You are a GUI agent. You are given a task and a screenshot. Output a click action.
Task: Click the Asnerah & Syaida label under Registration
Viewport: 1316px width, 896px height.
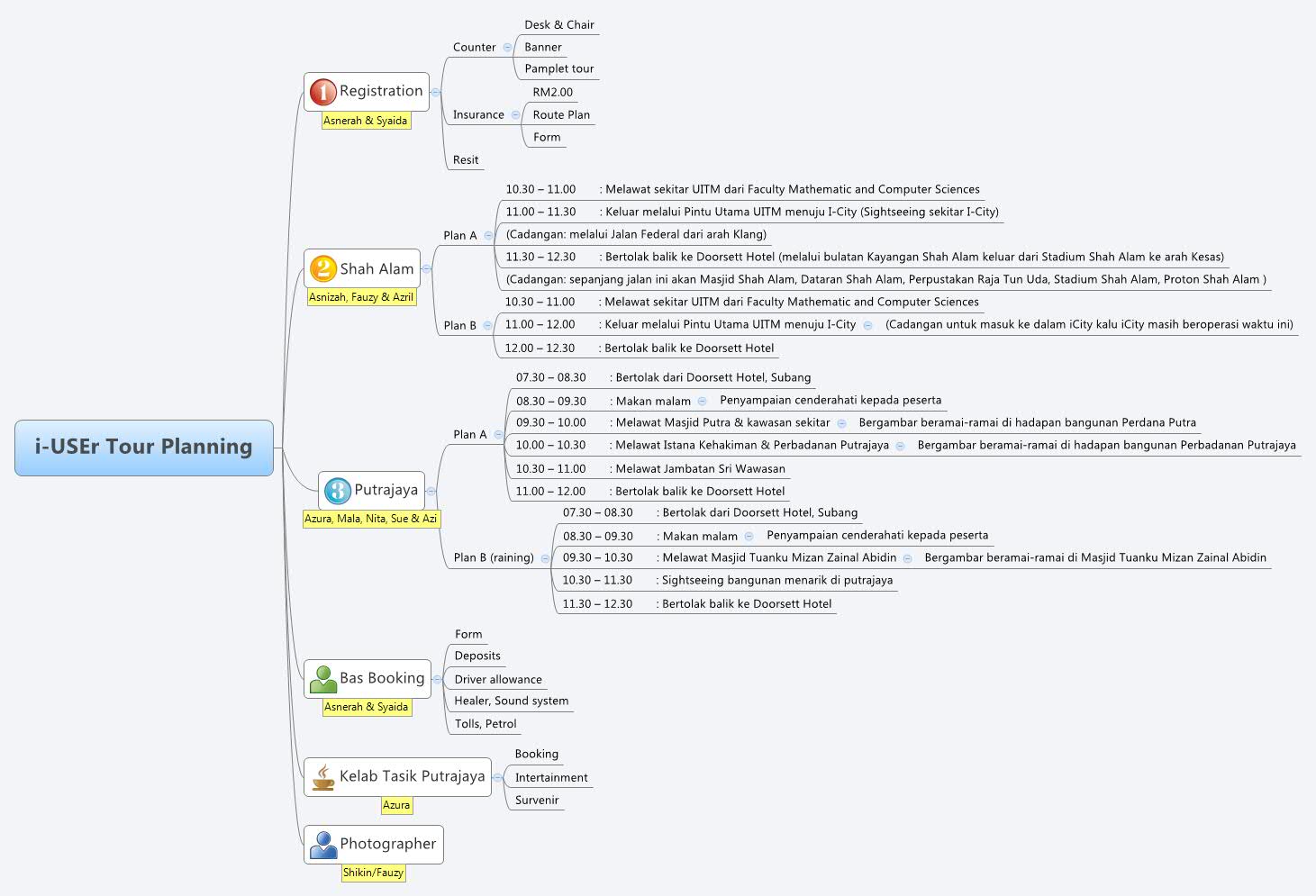pyautogui.click(x=364, y=120)
